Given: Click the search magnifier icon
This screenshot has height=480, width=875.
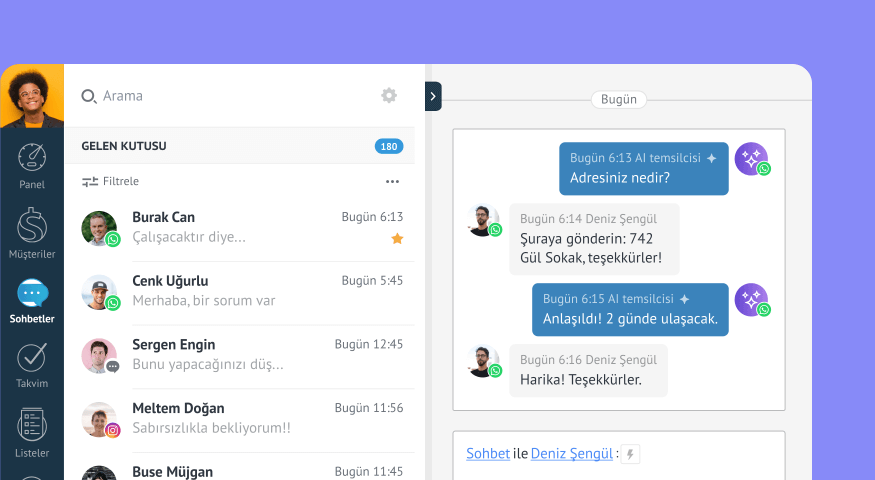Looking at the screenshot, I should (x=88, y=97).
